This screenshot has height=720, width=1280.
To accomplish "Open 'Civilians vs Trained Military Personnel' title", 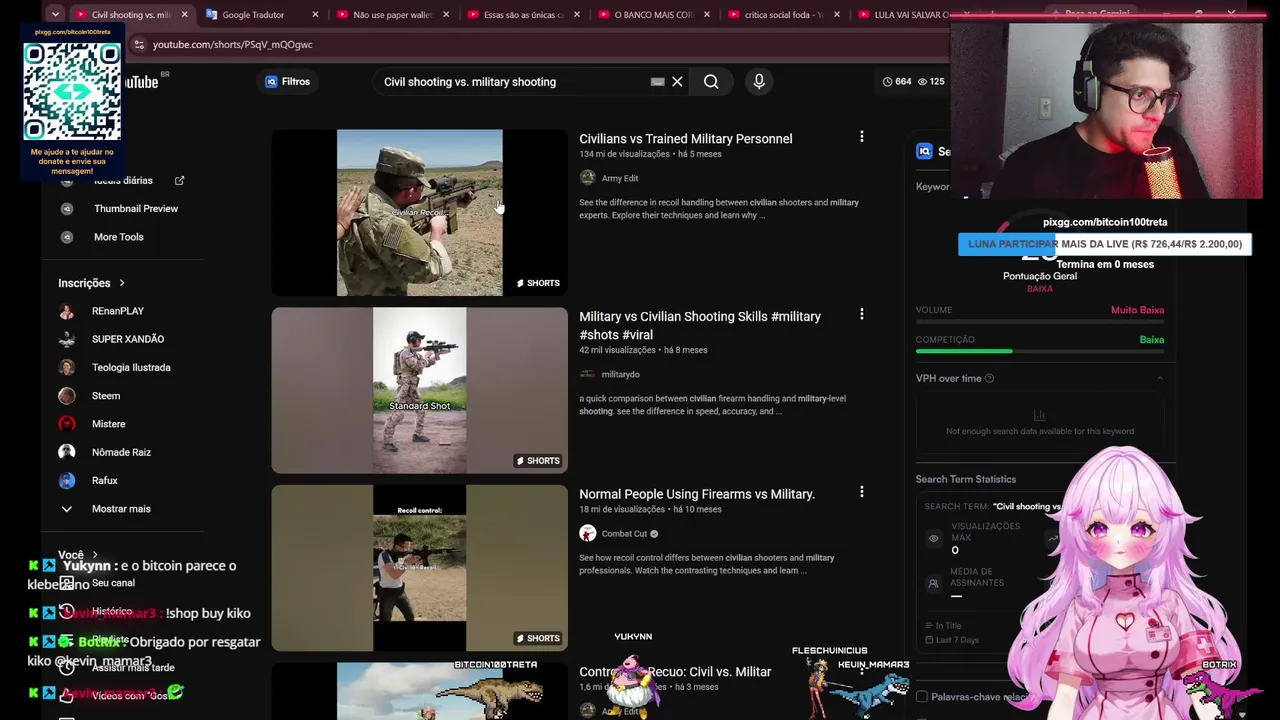I will (x=686, y=139).
